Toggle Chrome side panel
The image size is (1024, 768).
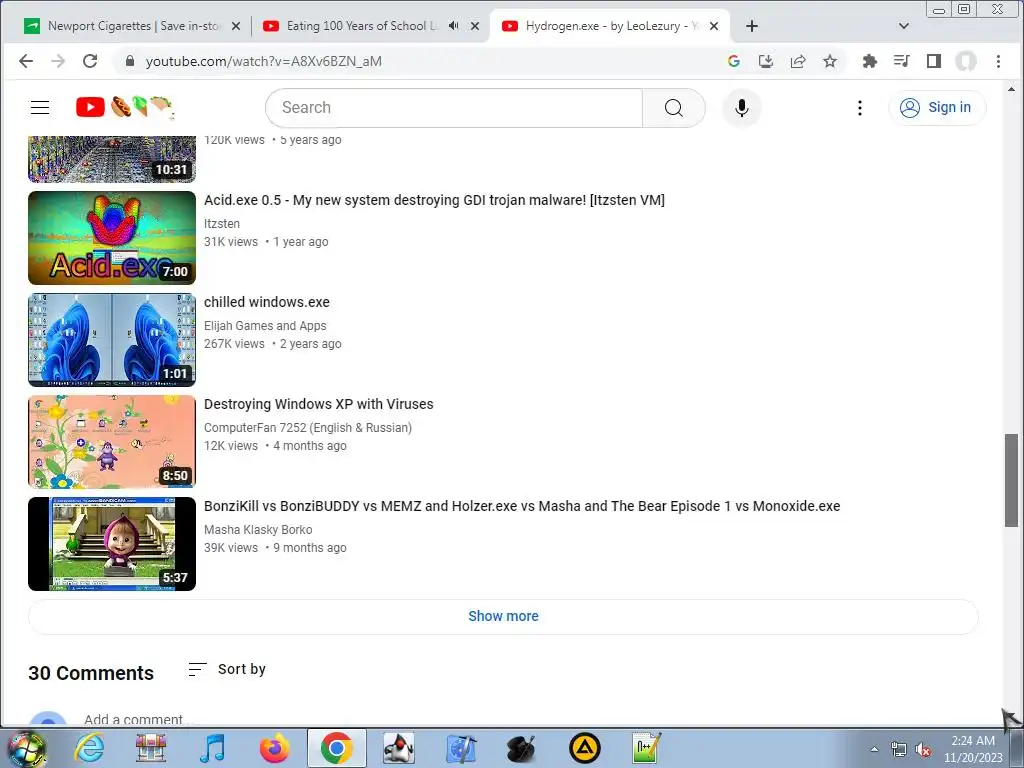click(x=933, y=61)
